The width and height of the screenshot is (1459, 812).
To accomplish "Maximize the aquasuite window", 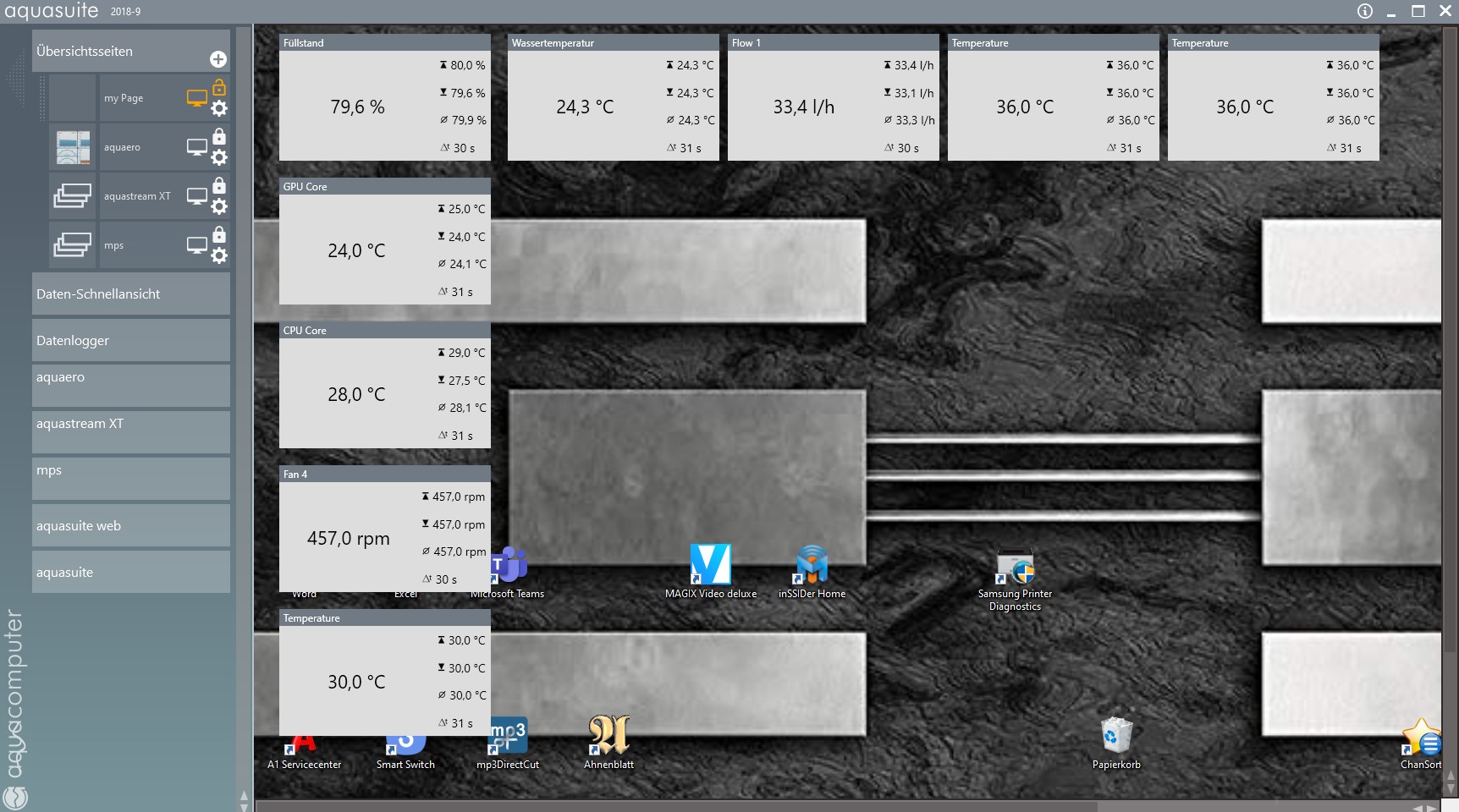I will 1418,11.
